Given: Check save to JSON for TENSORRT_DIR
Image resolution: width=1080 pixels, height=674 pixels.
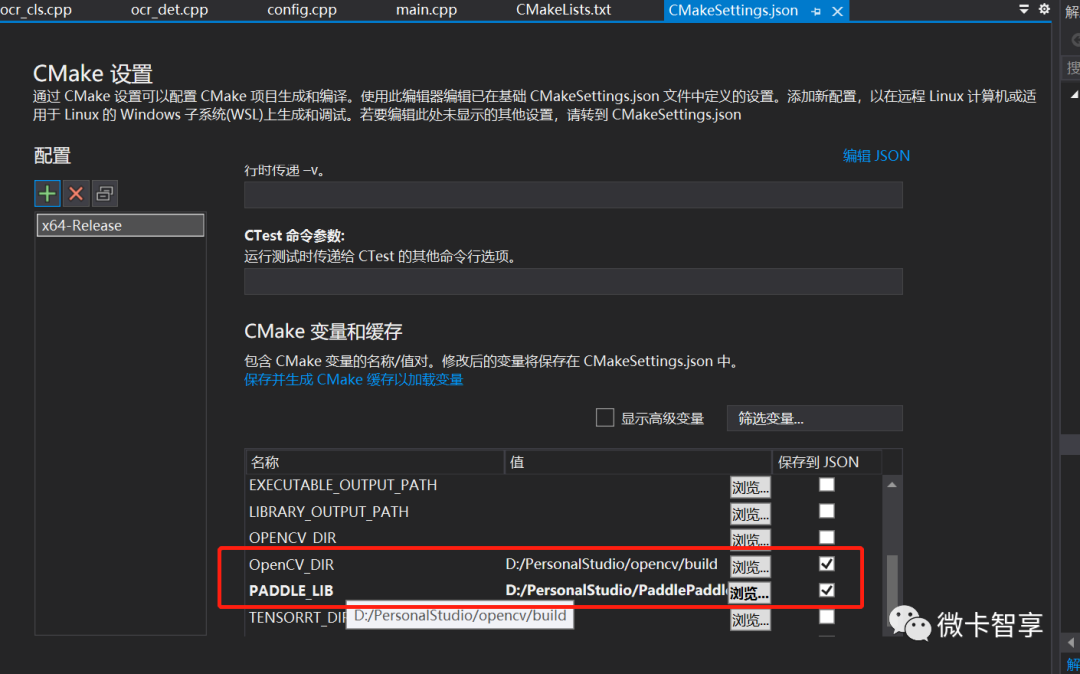Looking at the screenshot, I should [x=827, y=616].
